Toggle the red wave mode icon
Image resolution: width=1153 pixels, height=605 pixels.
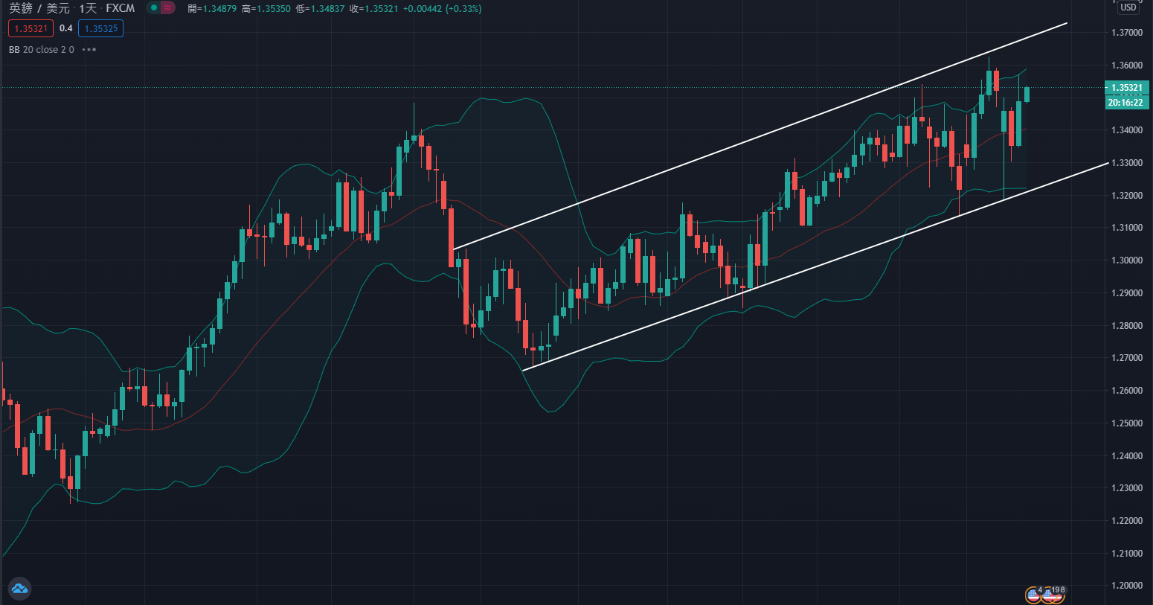(167, 8)
